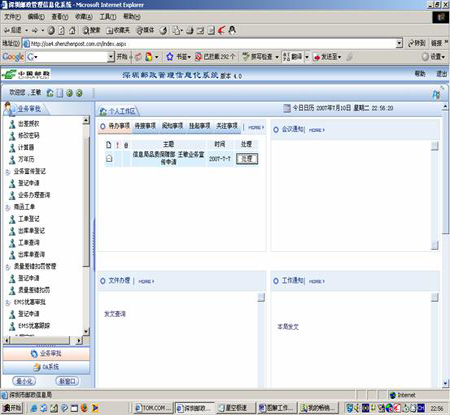450x415 pixels.
Task: Click MORE link beside 文件办理
Action: tap(146, 281)
